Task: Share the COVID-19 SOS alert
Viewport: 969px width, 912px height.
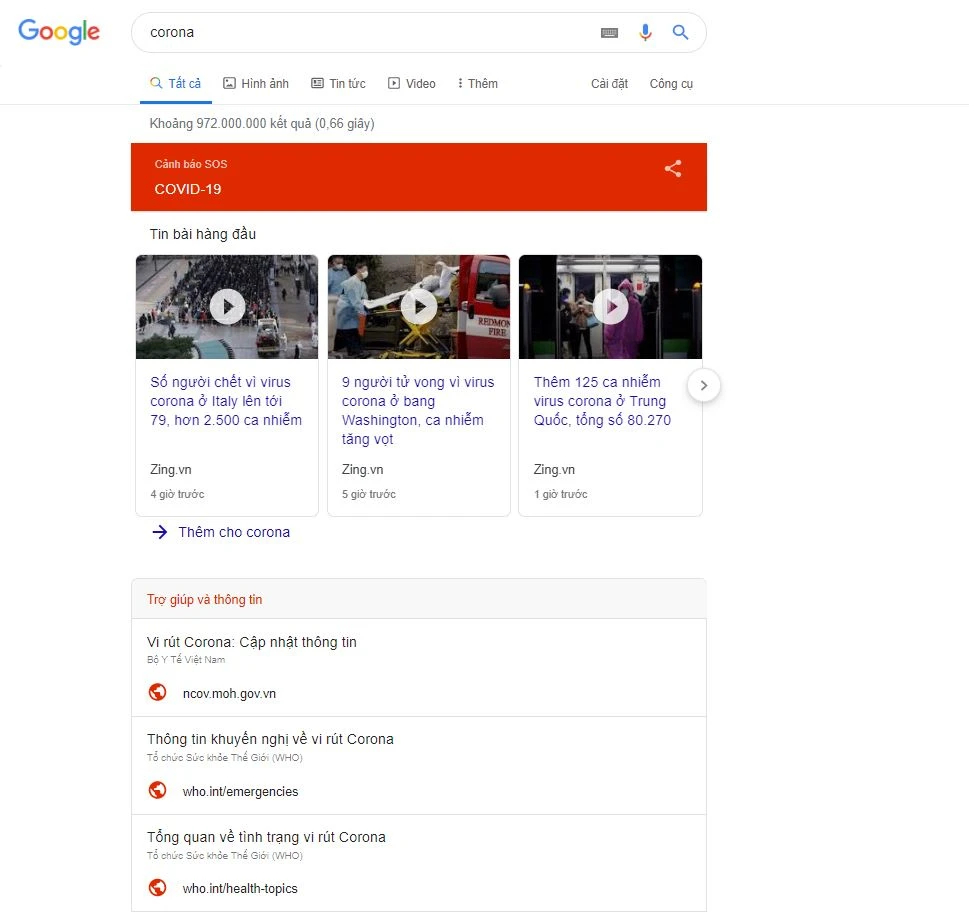Action: 673,169
